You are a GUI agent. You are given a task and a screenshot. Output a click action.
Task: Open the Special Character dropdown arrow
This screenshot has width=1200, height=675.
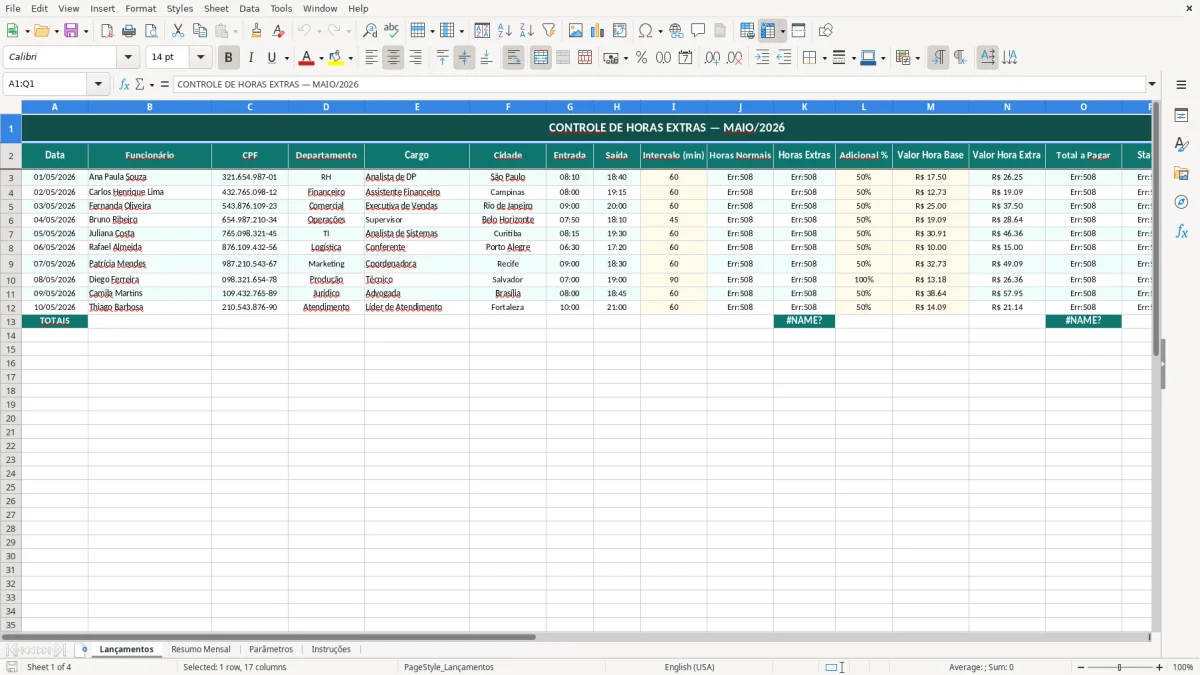[x=660, y=31]
